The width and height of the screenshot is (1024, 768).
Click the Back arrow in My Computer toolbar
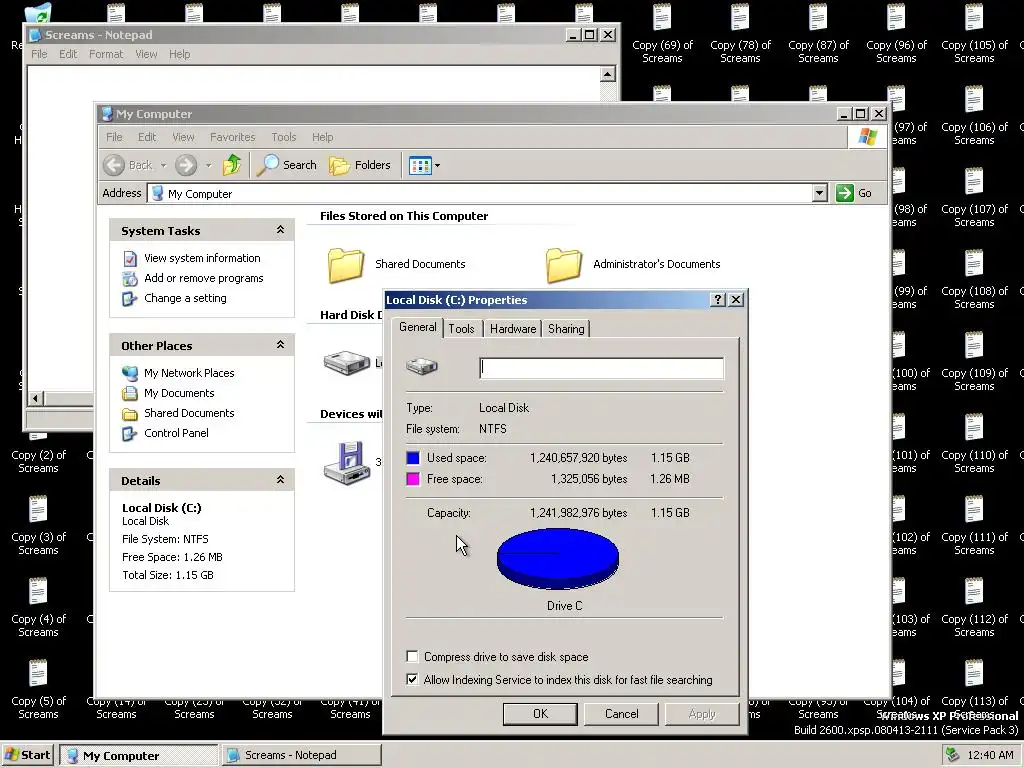[114, 165]
